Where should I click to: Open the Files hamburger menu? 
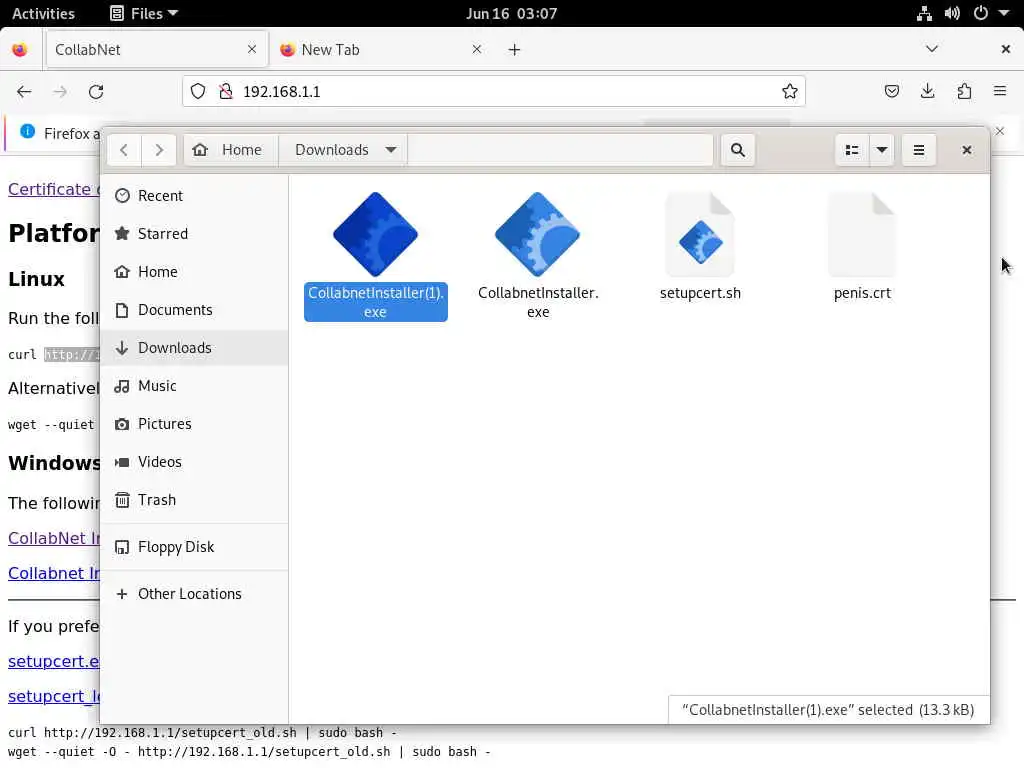coord(919,150)
